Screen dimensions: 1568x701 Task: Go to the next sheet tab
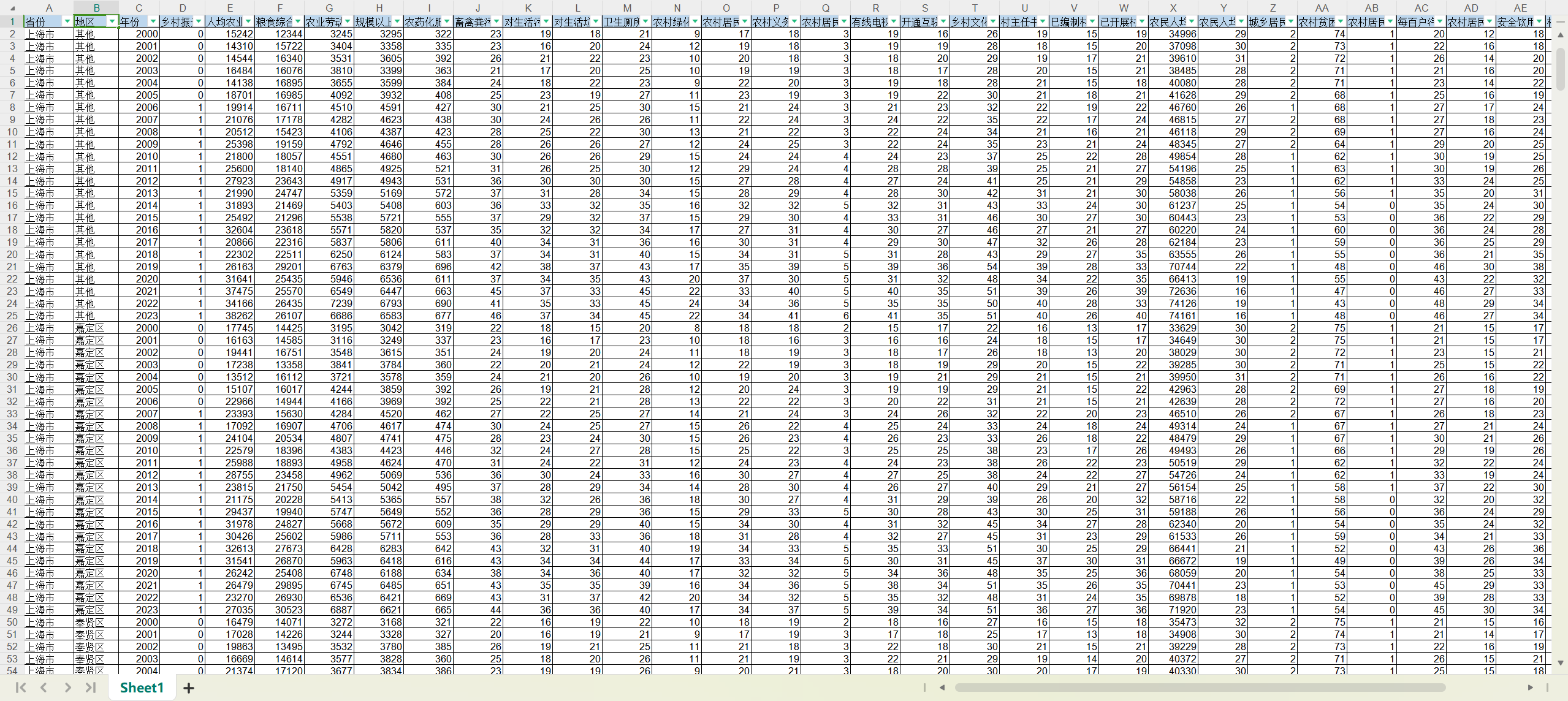[67, 688]
